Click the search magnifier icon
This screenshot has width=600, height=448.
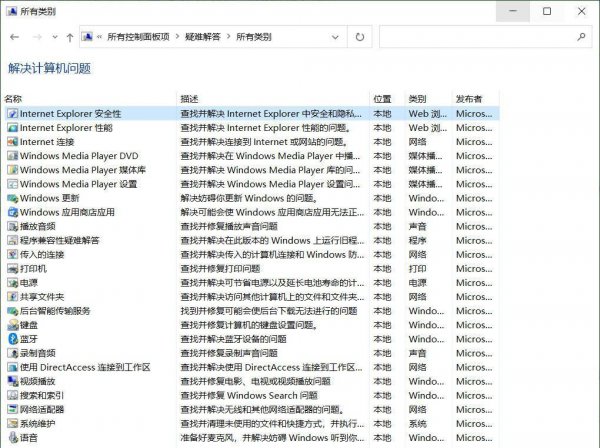pyautogui.click(x=581, y=37)
